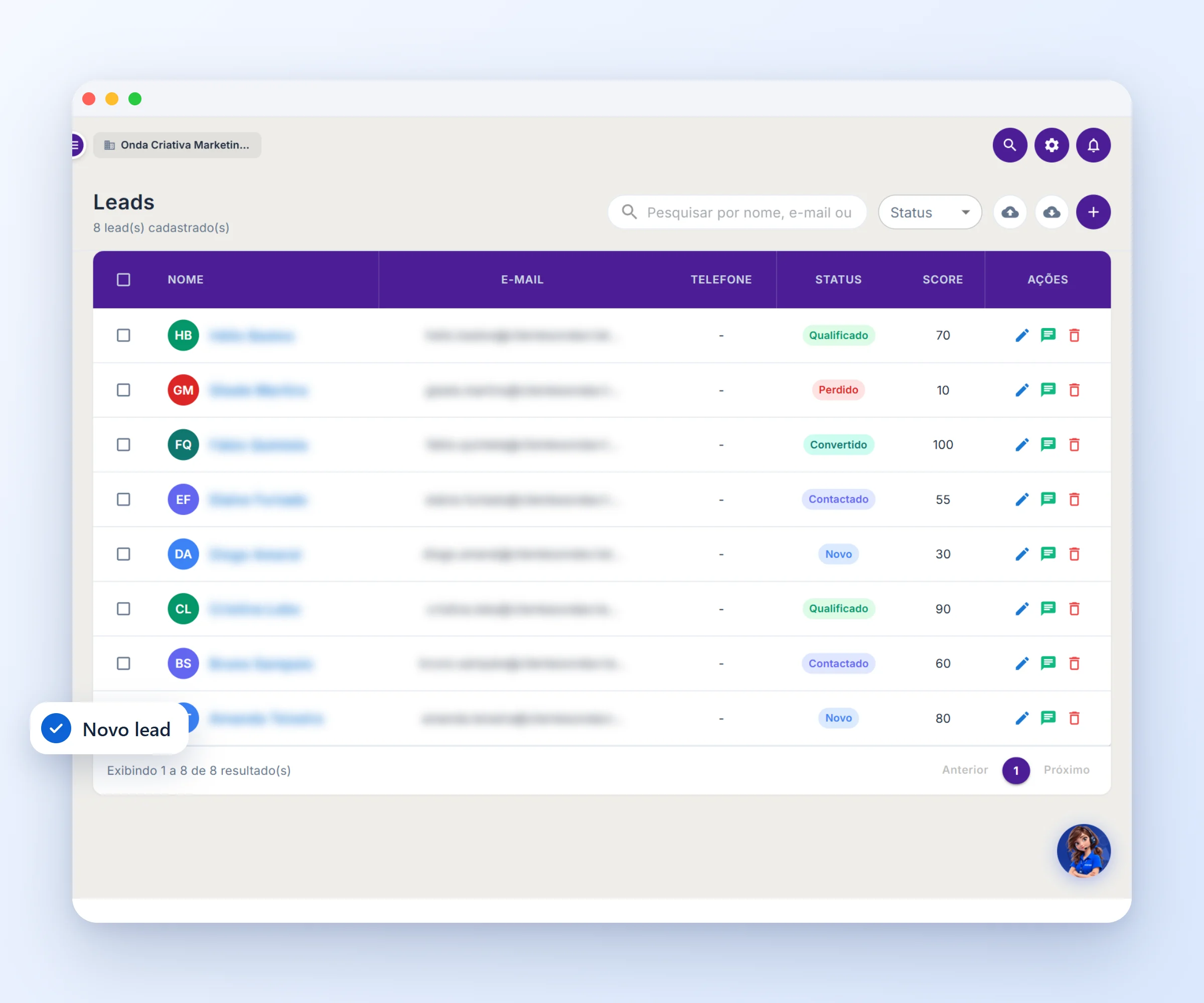
Task: Open settings gear in top bar
Action: (1051, 145)
